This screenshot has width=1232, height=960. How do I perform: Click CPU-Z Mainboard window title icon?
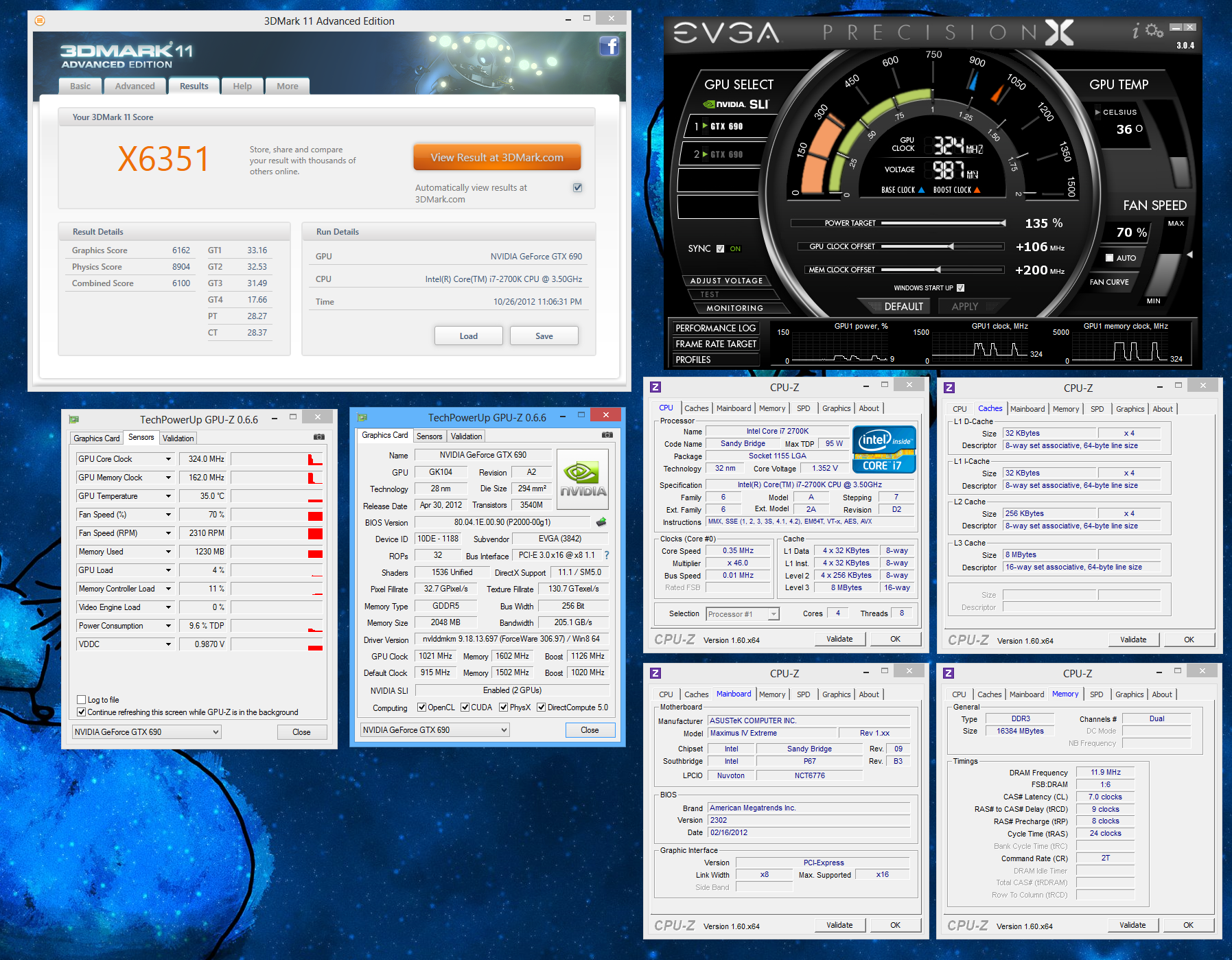(655, 673)
